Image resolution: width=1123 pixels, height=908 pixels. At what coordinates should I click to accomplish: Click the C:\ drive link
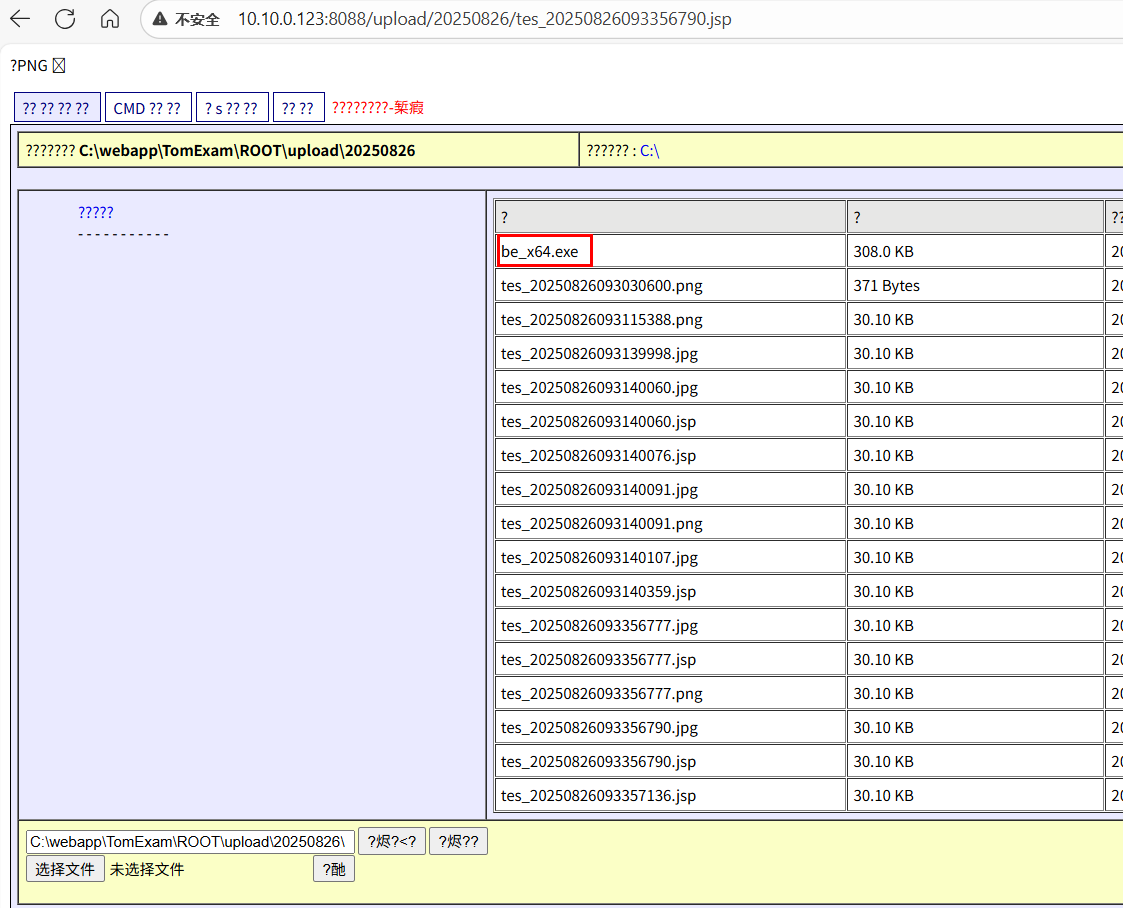pos(649,151)
